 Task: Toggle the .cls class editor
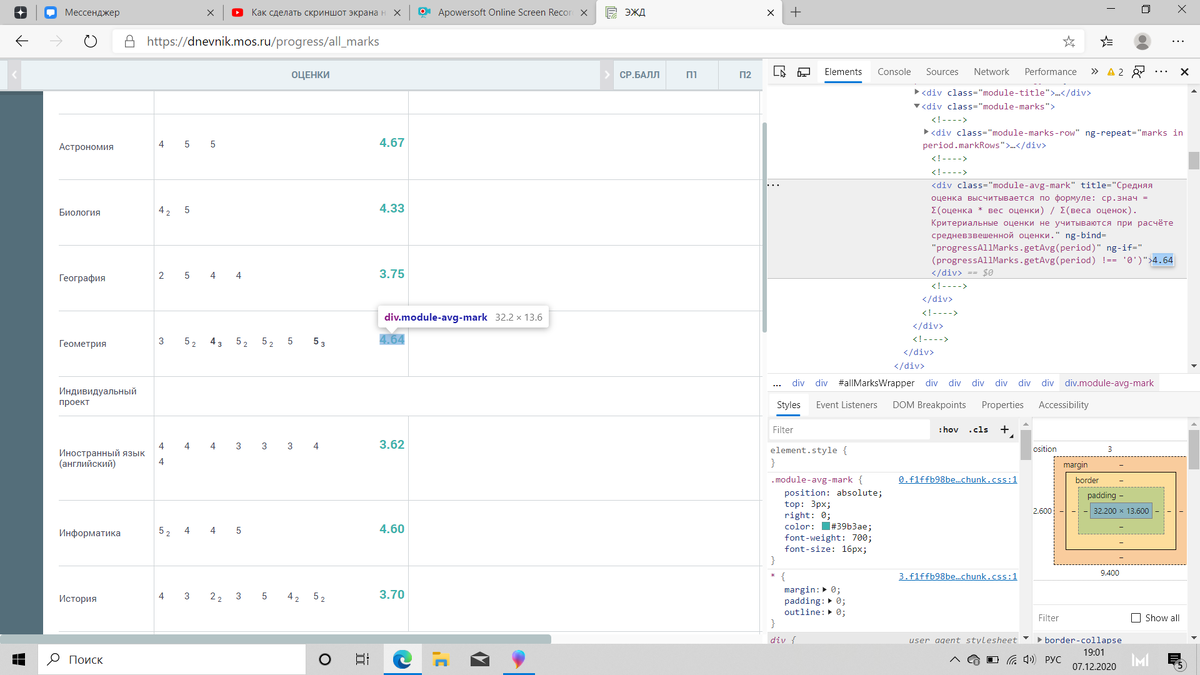coord(978,430)
